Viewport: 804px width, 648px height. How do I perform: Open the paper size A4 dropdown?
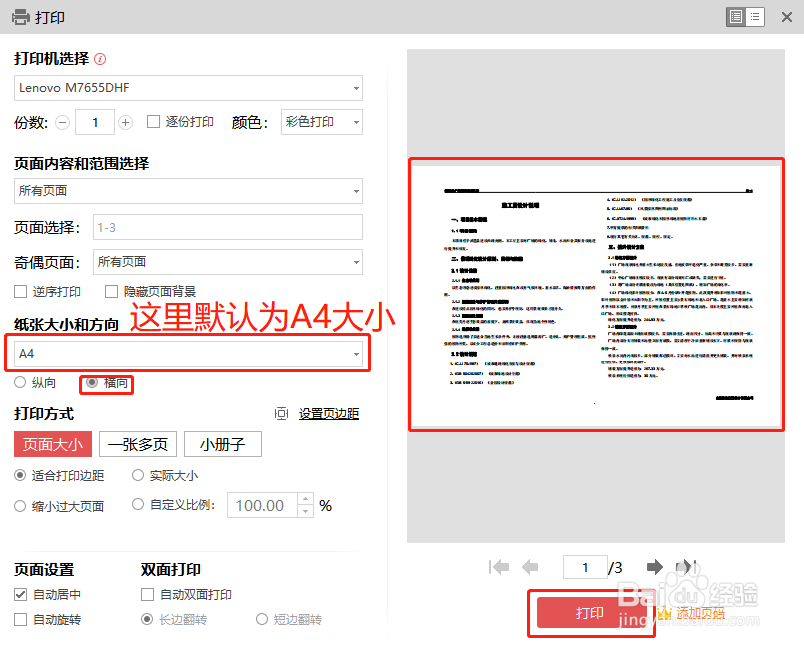pyautogui.click(x=187, y=354)
